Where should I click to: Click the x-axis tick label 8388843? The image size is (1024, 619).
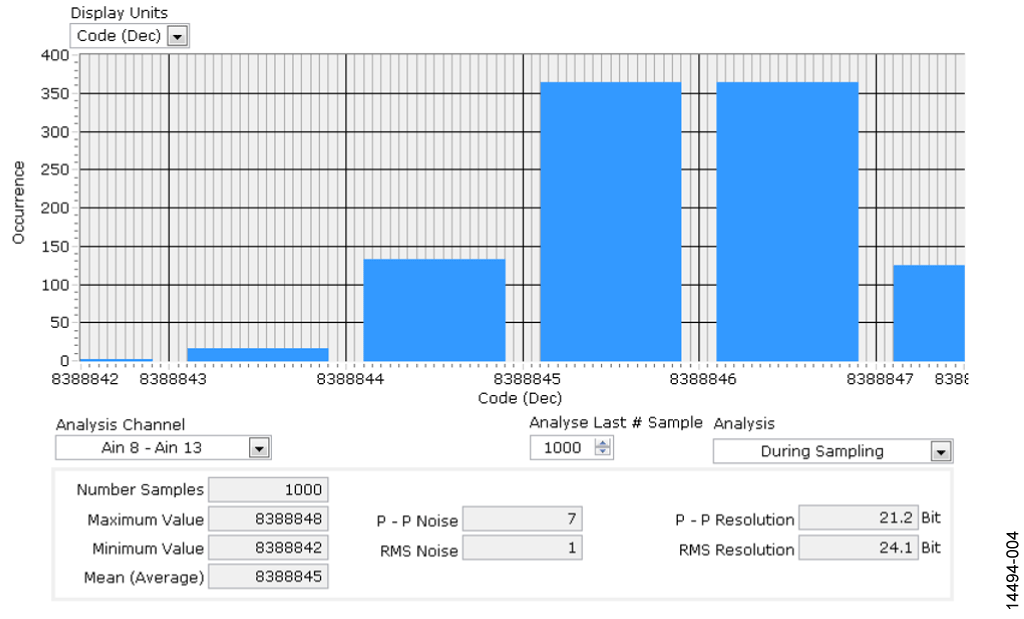click(172, 379)
